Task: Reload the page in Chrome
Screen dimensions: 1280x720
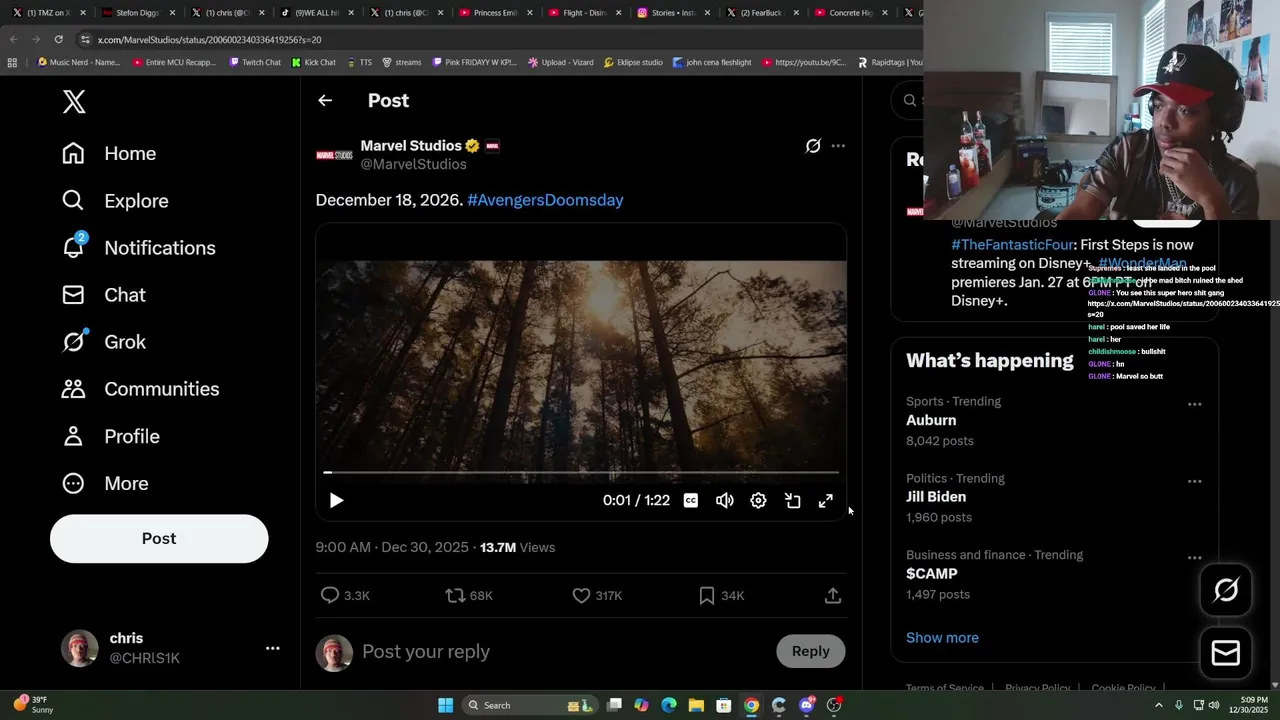Action: coord(59,39)
